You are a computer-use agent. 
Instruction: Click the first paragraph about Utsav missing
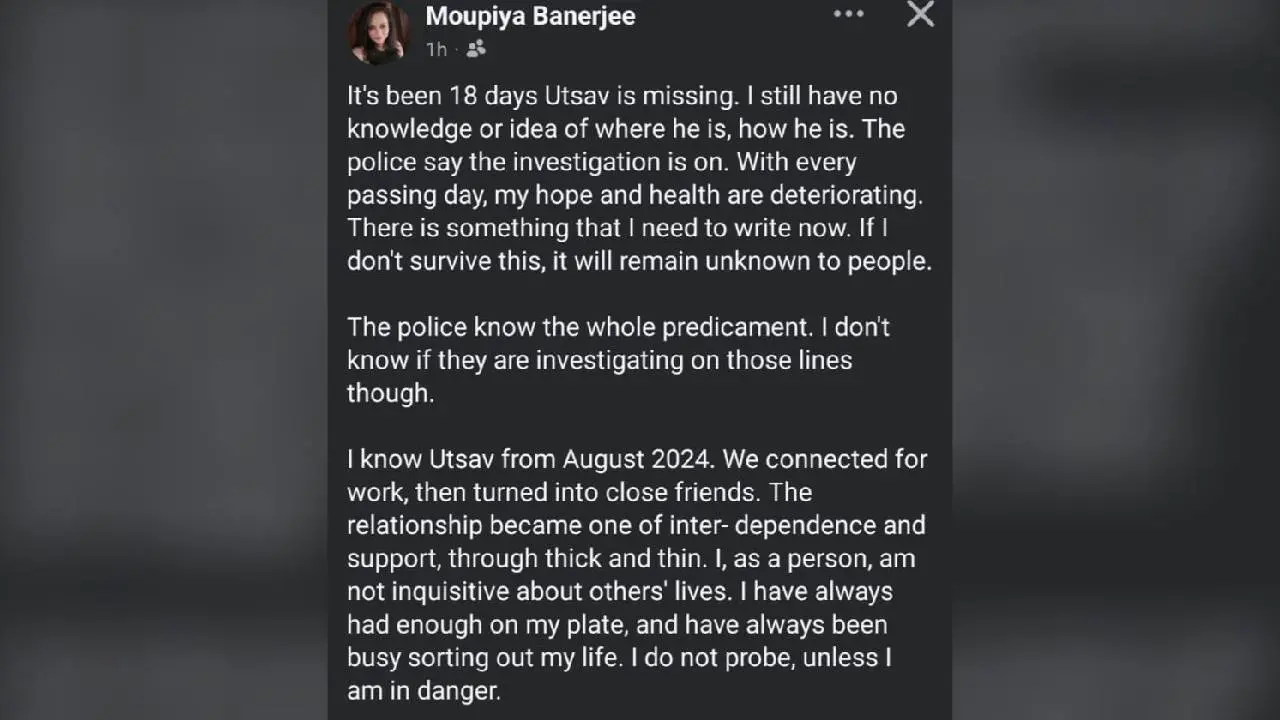[x=638, y=178]
